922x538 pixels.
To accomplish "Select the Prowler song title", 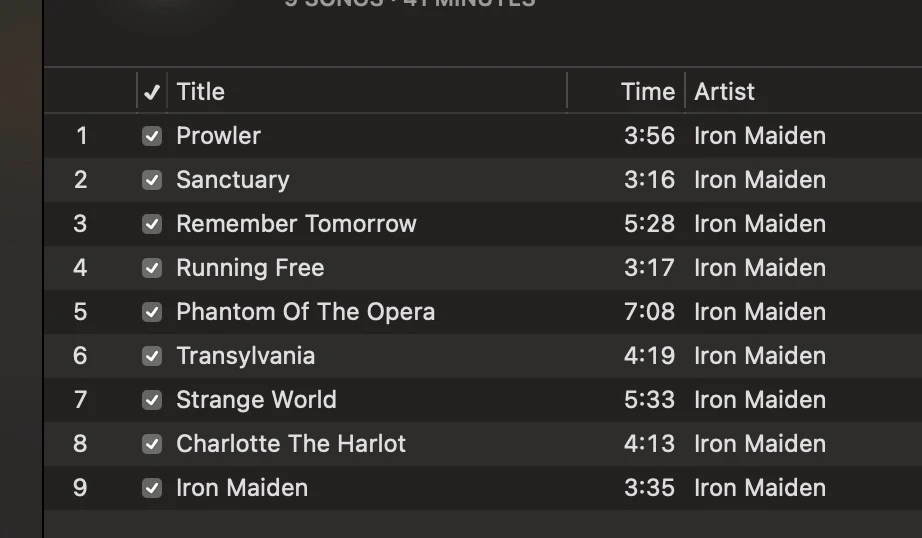I will [219, 136].
